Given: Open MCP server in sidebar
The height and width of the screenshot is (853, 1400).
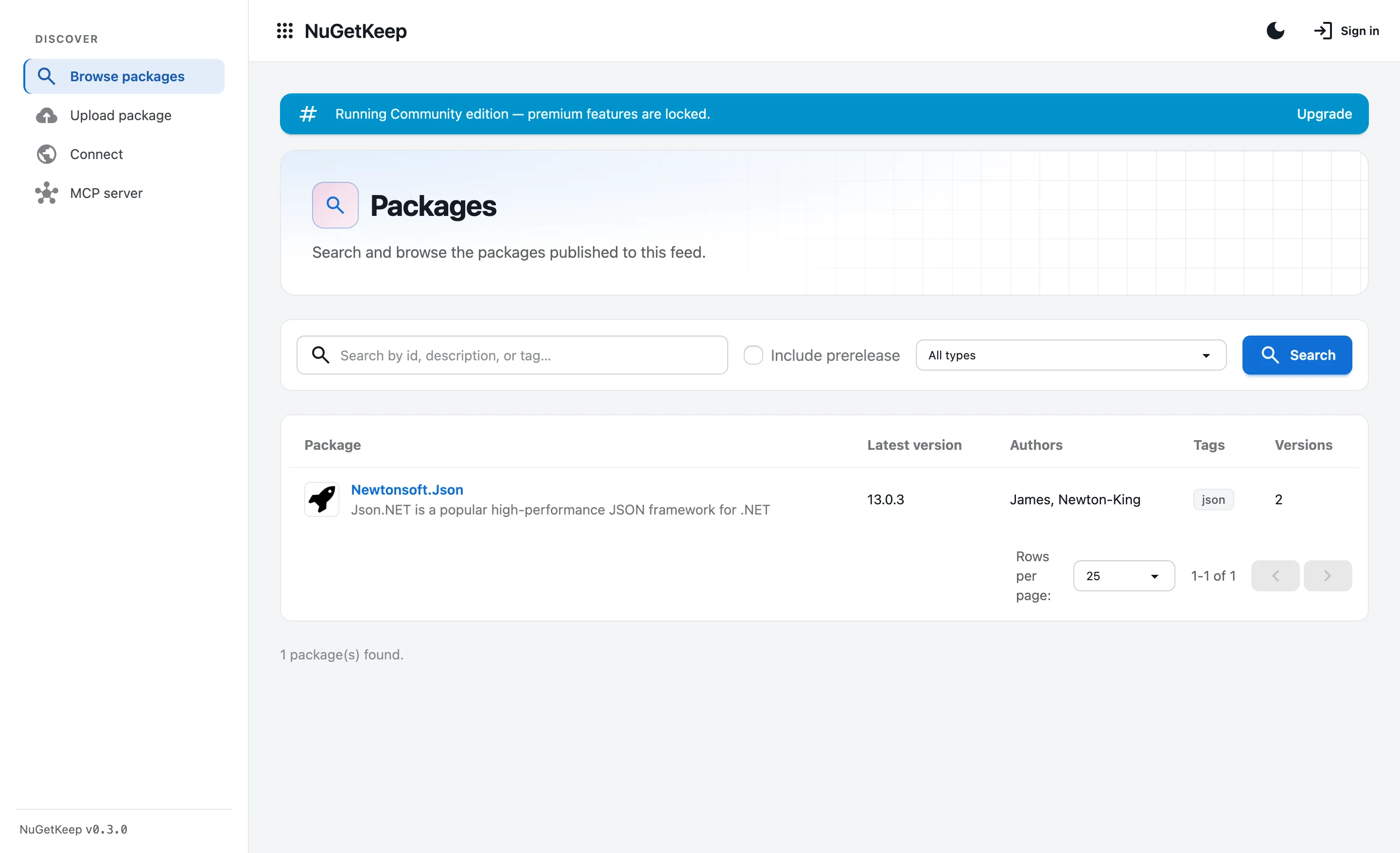Looking at the screenshot, I should [124, 193].
